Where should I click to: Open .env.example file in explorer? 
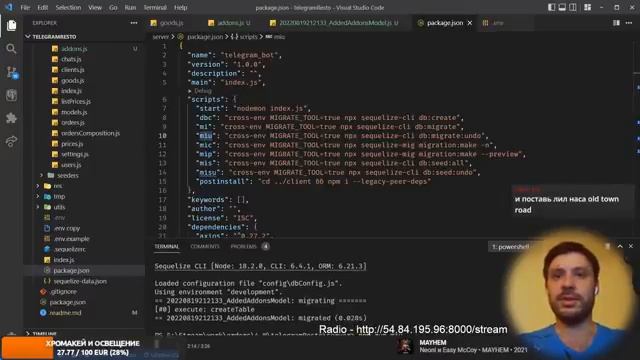[x=71, y=239]
